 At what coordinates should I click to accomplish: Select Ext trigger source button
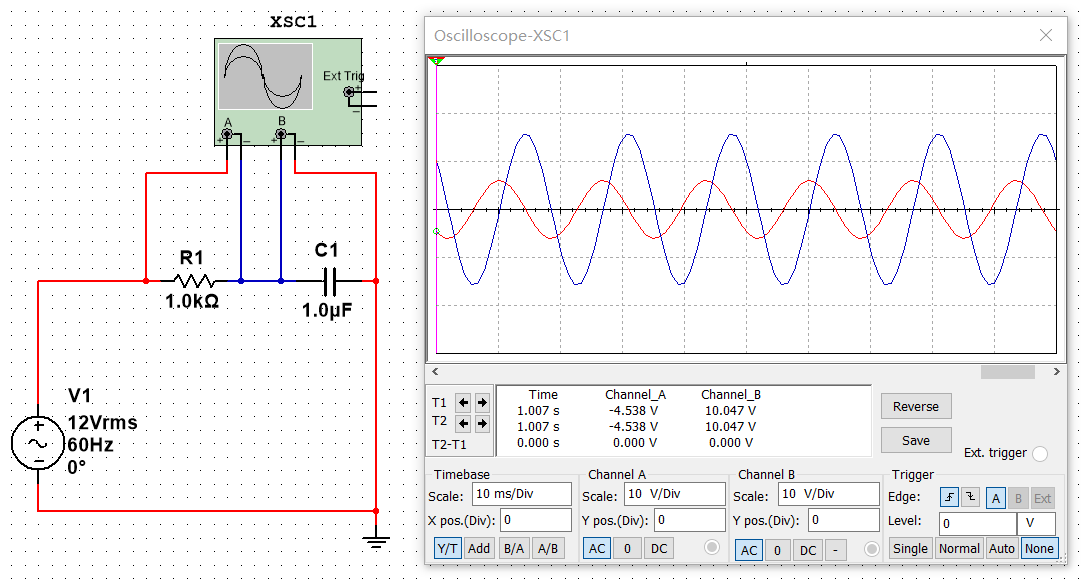pos(1043,498)
